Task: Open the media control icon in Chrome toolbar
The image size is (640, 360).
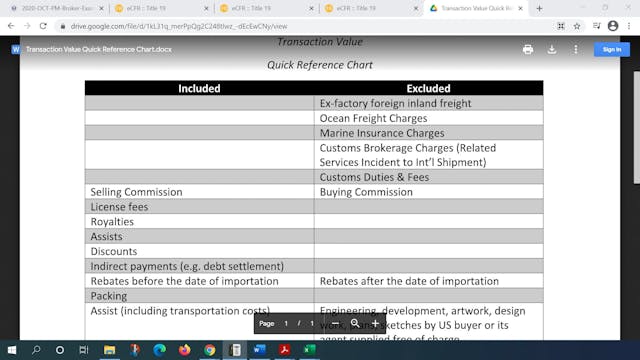Action: pyautogui.click(x=596, y=26)
